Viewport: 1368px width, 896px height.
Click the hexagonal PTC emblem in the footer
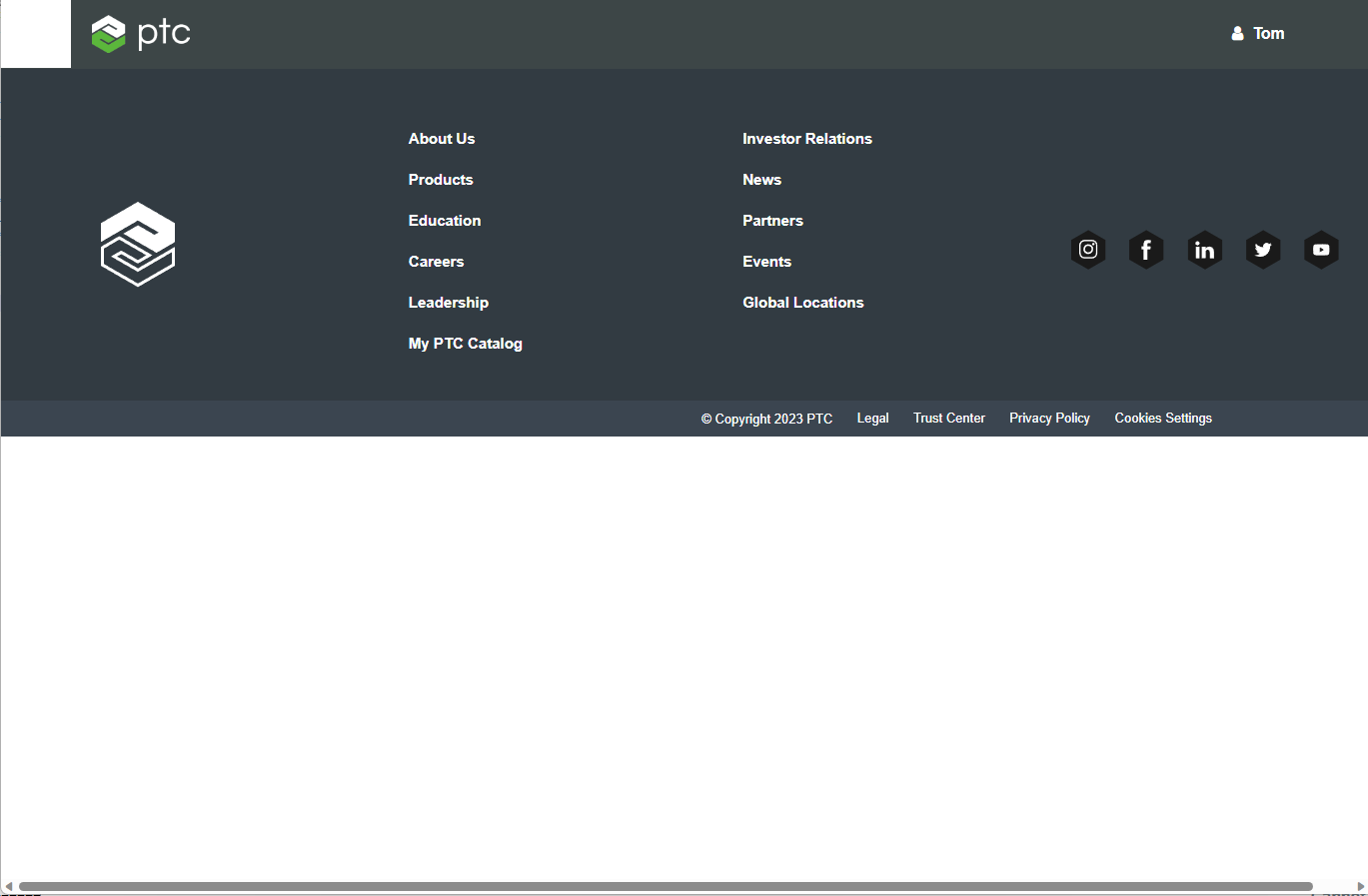(x=138, y=244)
